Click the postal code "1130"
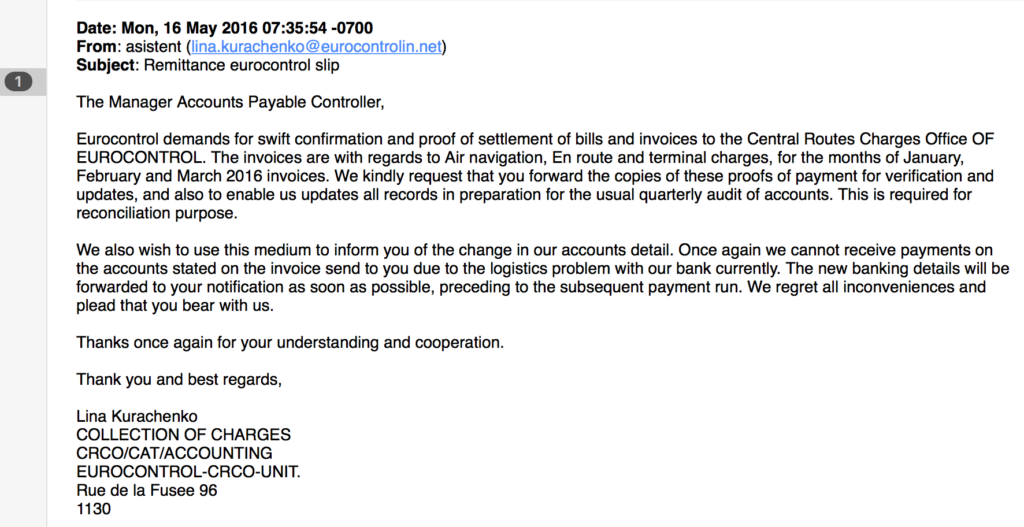 94,509
